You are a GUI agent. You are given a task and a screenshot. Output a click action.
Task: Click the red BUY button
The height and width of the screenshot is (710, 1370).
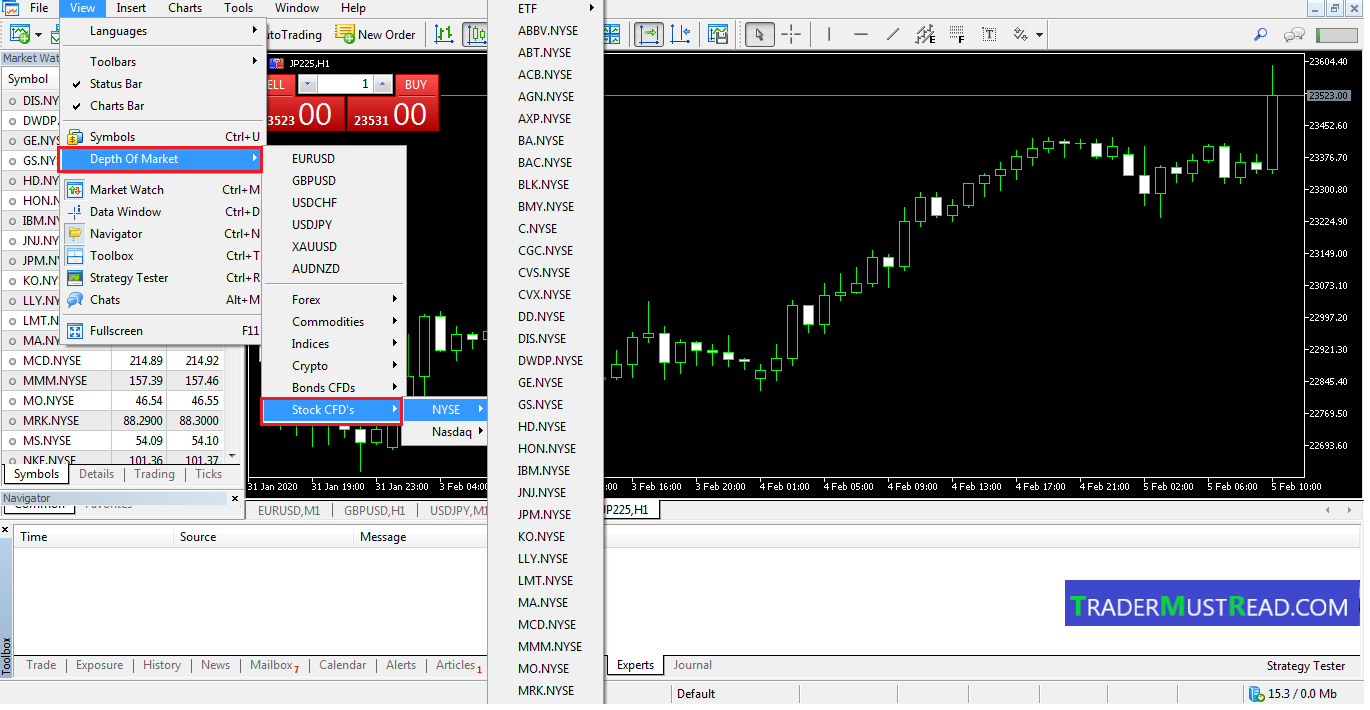coord(416,85)
